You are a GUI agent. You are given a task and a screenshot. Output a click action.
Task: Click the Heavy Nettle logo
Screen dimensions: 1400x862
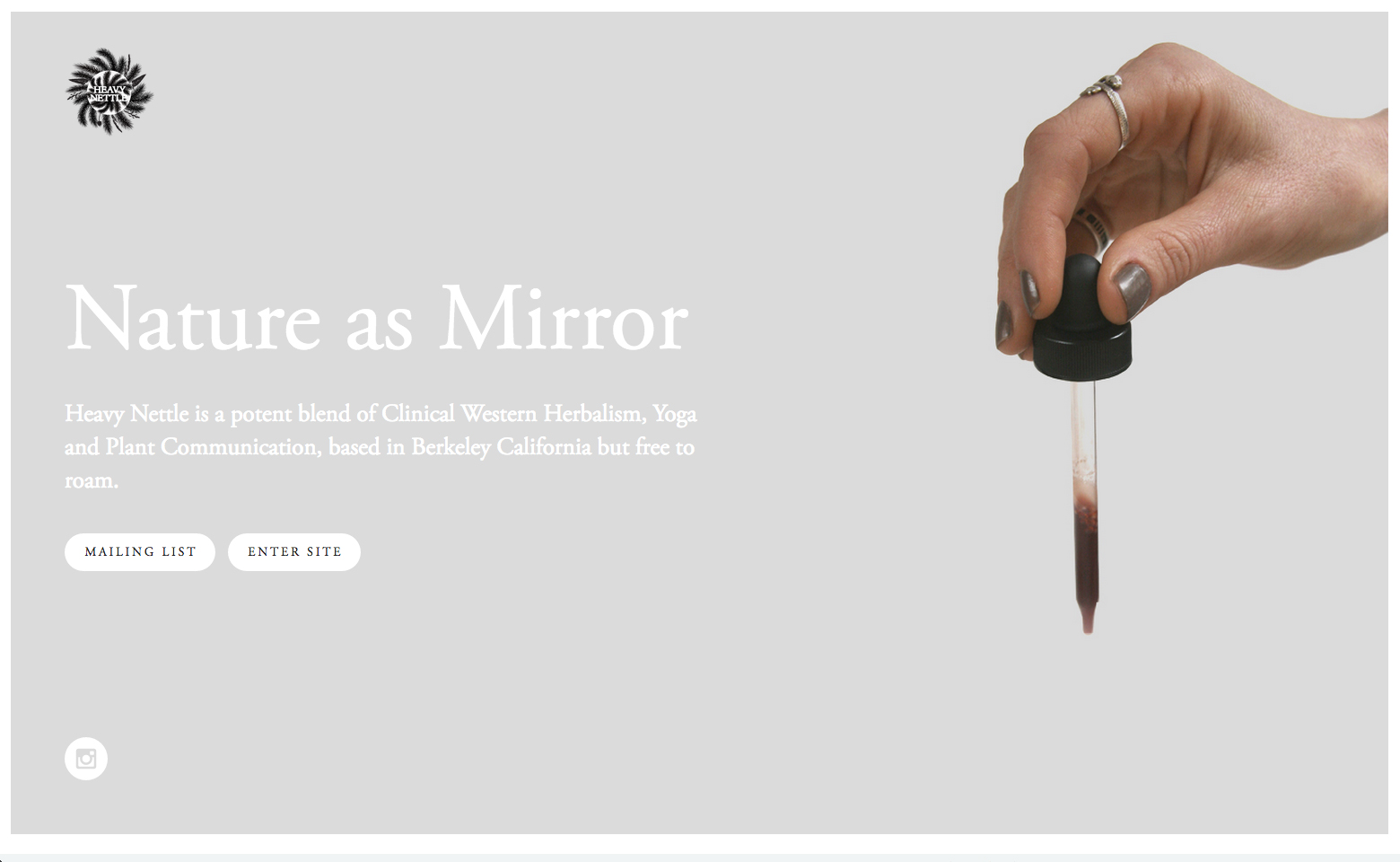point(109,92)
